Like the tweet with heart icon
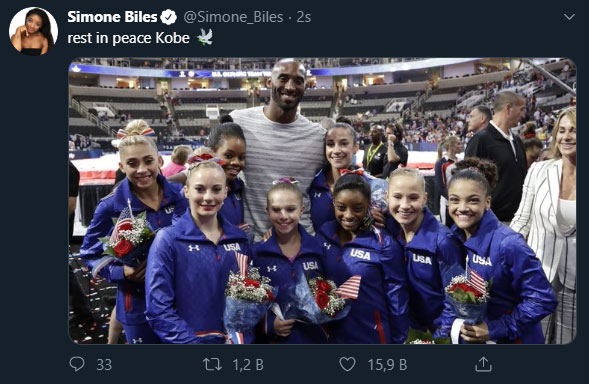The image size is (589, 384). tap(347, 364)
